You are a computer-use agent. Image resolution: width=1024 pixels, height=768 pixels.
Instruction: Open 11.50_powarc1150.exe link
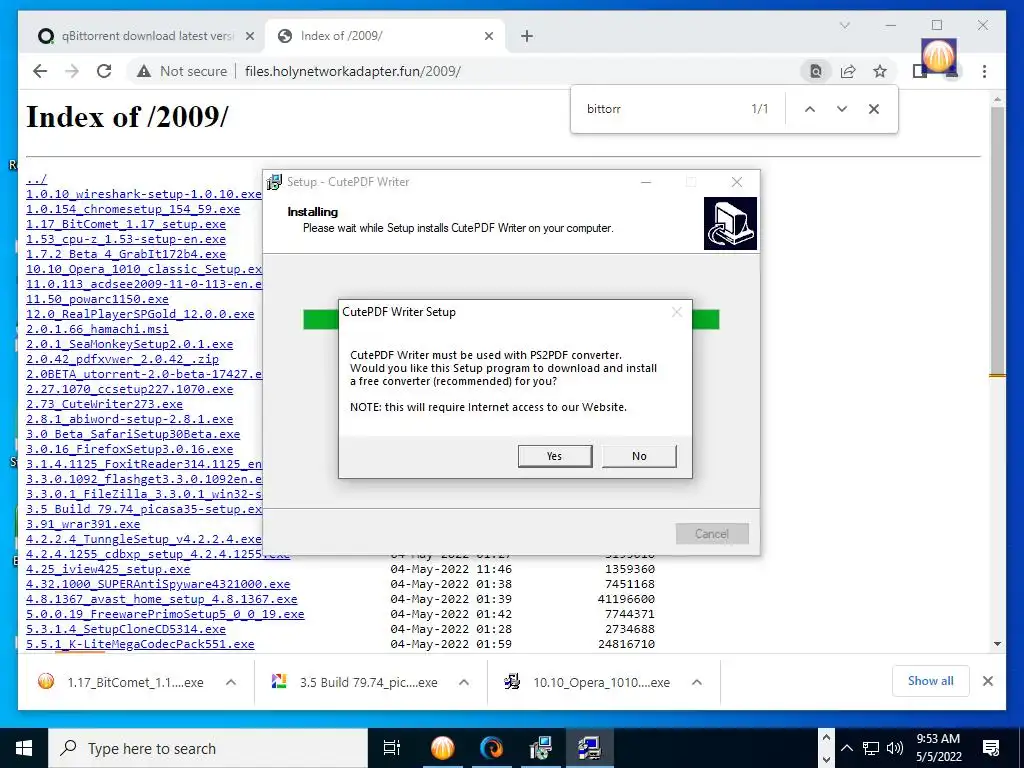click(x=97, y=299)
